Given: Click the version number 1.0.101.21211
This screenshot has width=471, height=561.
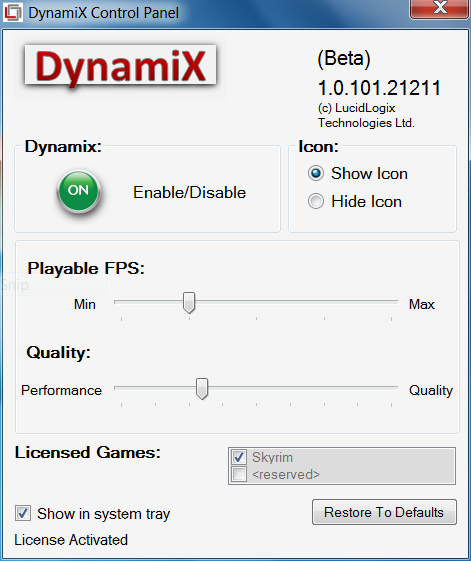Looking at the screenshot, I should pyautogui.click(x=379, y=88).
